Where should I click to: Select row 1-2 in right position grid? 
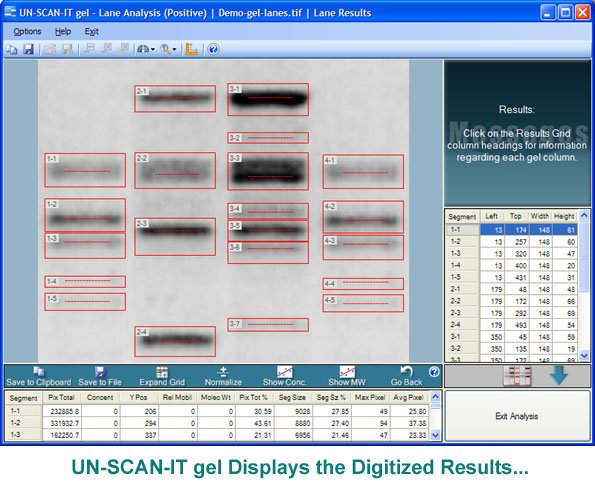point(512,242)
